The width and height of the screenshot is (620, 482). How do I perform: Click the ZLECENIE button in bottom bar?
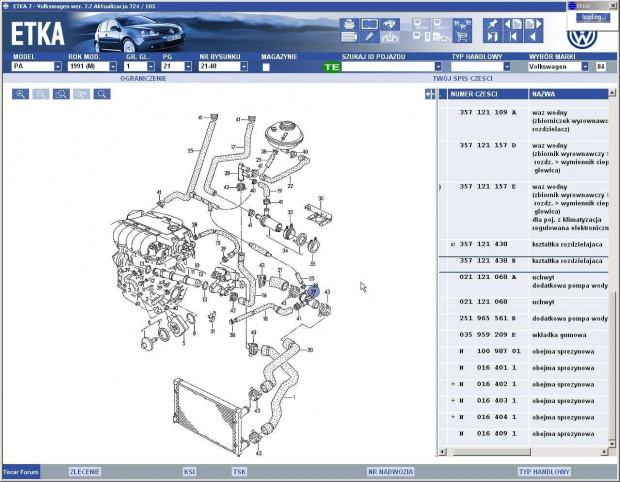pos(84,470)
